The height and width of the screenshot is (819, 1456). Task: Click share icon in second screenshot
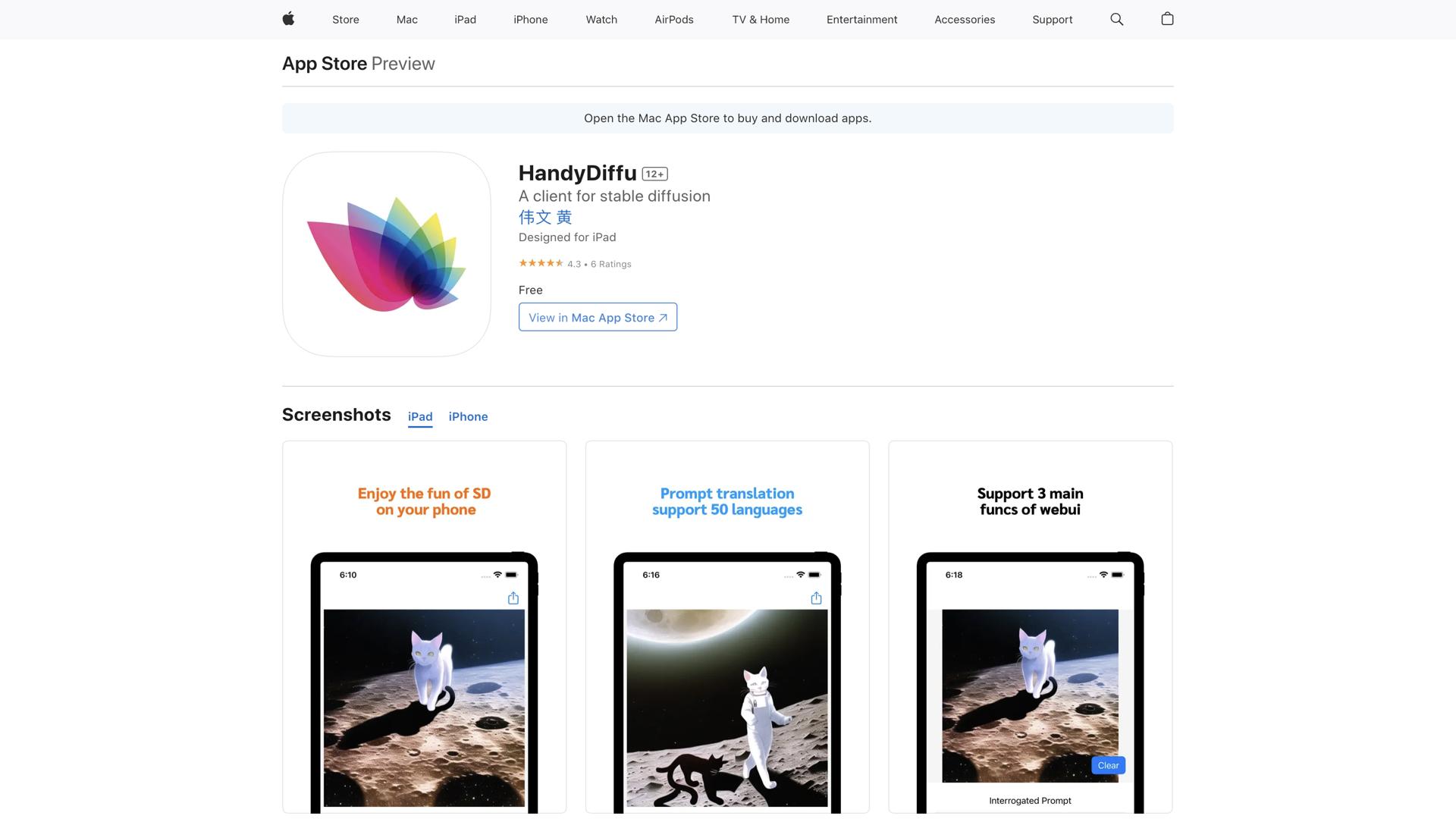point(816,598)
